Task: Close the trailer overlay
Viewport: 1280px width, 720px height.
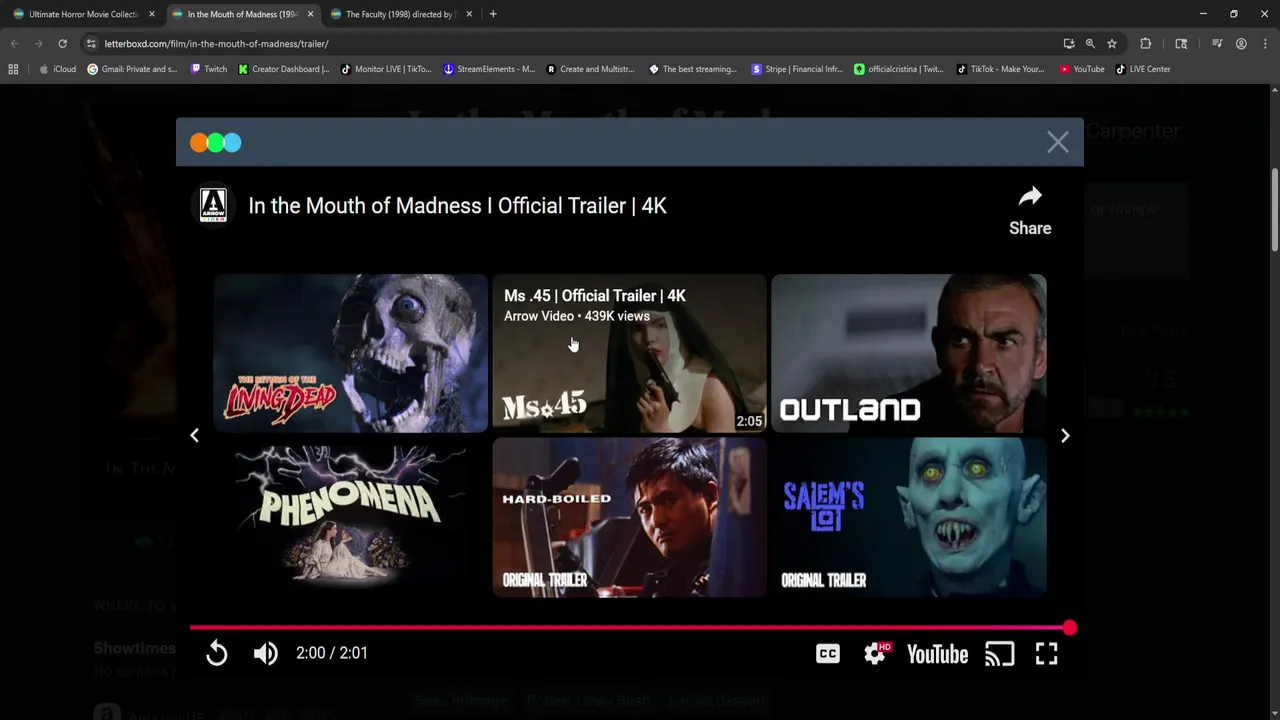Action: (x=1058, y=142)
